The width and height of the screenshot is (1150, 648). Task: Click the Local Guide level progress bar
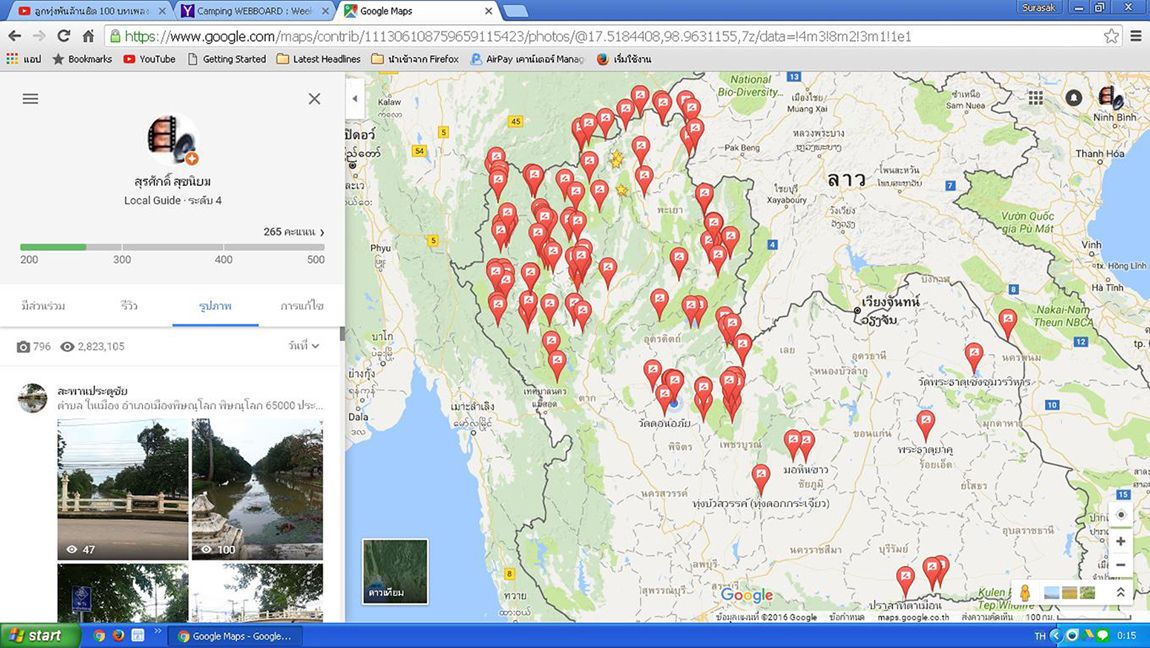pos(172,247)
